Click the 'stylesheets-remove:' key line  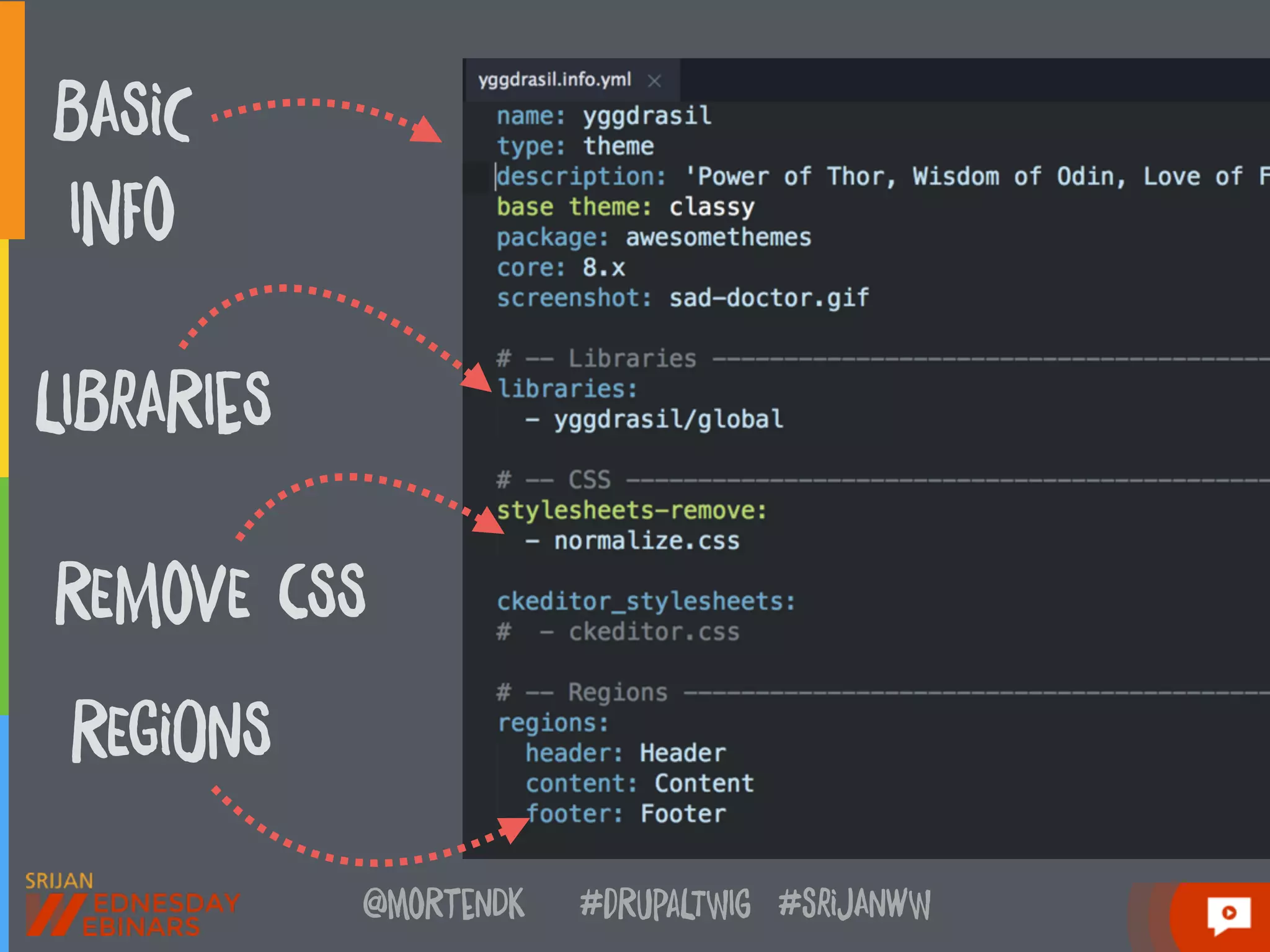point(632,511)
